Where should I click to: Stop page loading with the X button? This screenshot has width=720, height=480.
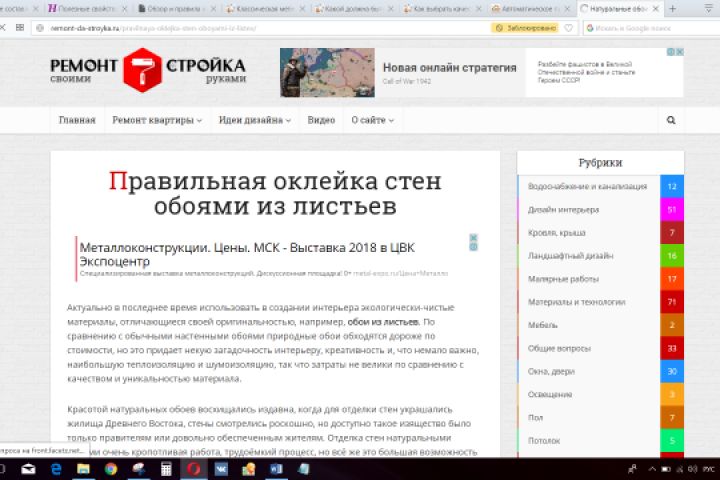(2, 28)
